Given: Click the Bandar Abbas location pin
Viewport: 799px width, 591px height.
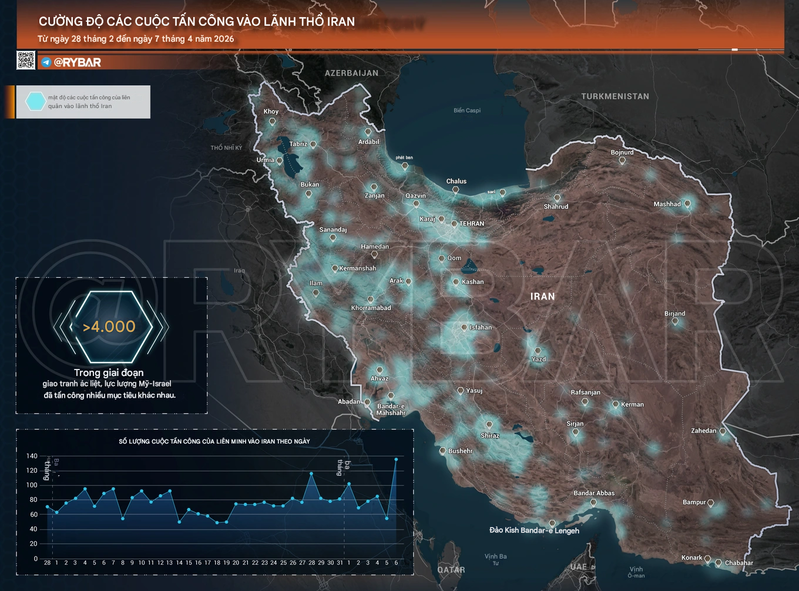Looking at the screenshot, I should tap(593, 503).
